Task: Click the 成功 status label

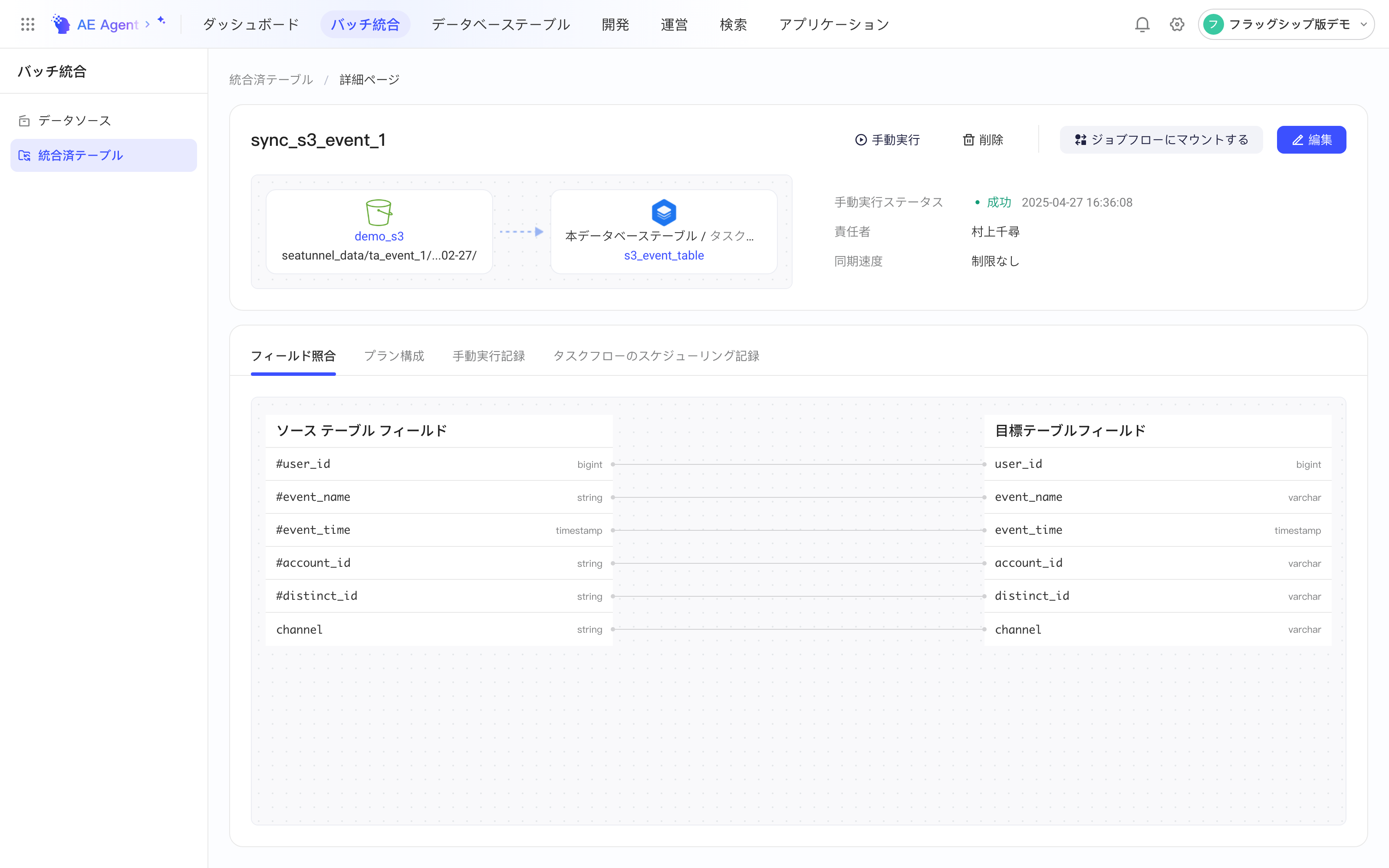Action: pos(999,203)
